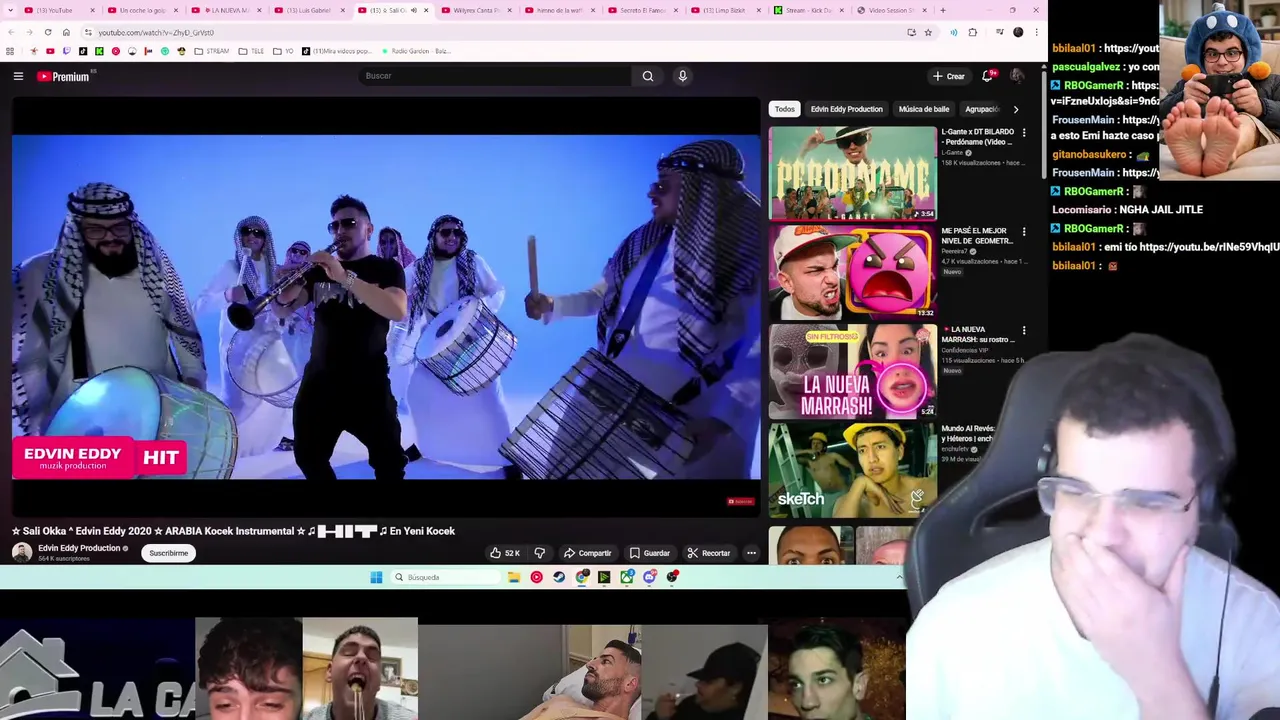Reload the page with refresh icon
The width and height of the screenshot is (1280, 720).
coord(48,32)
